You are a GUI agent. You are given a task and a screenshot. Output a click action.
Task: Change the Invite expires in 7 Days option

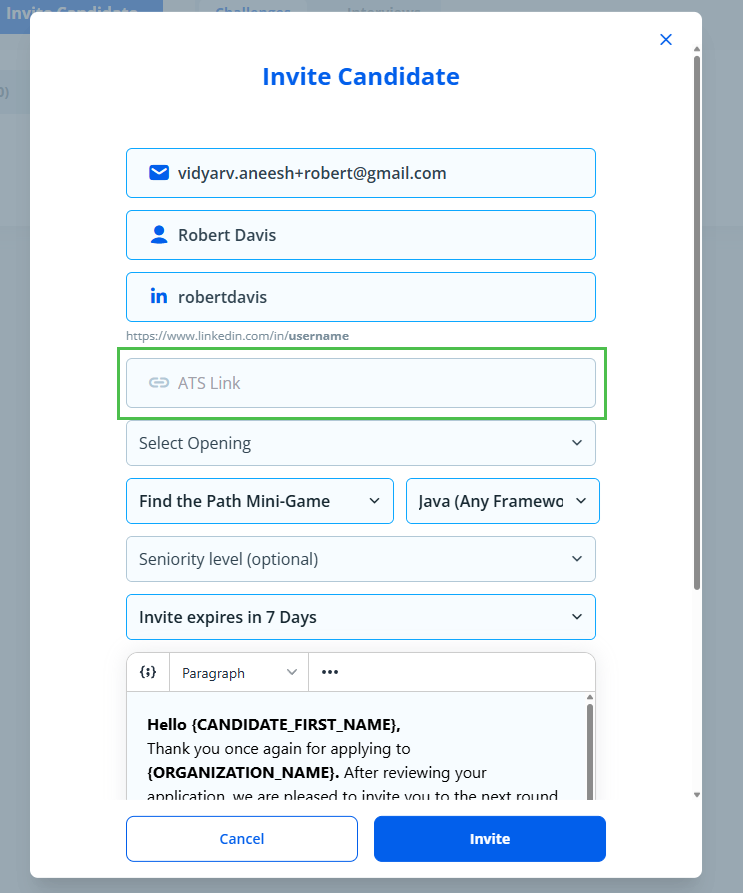pyautogui.click(x=360, y=617)
